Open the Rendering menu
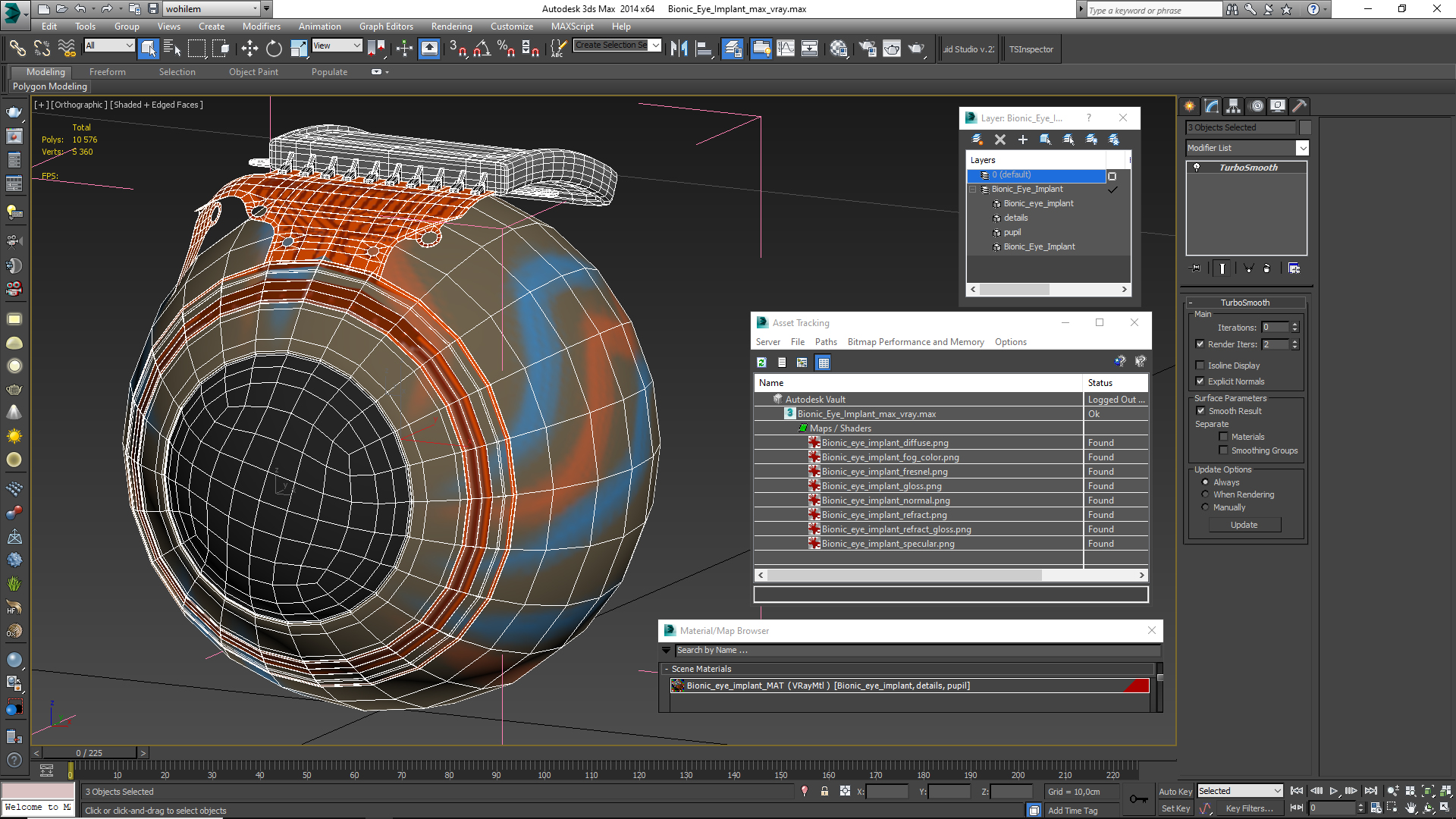 click(451, 27)
